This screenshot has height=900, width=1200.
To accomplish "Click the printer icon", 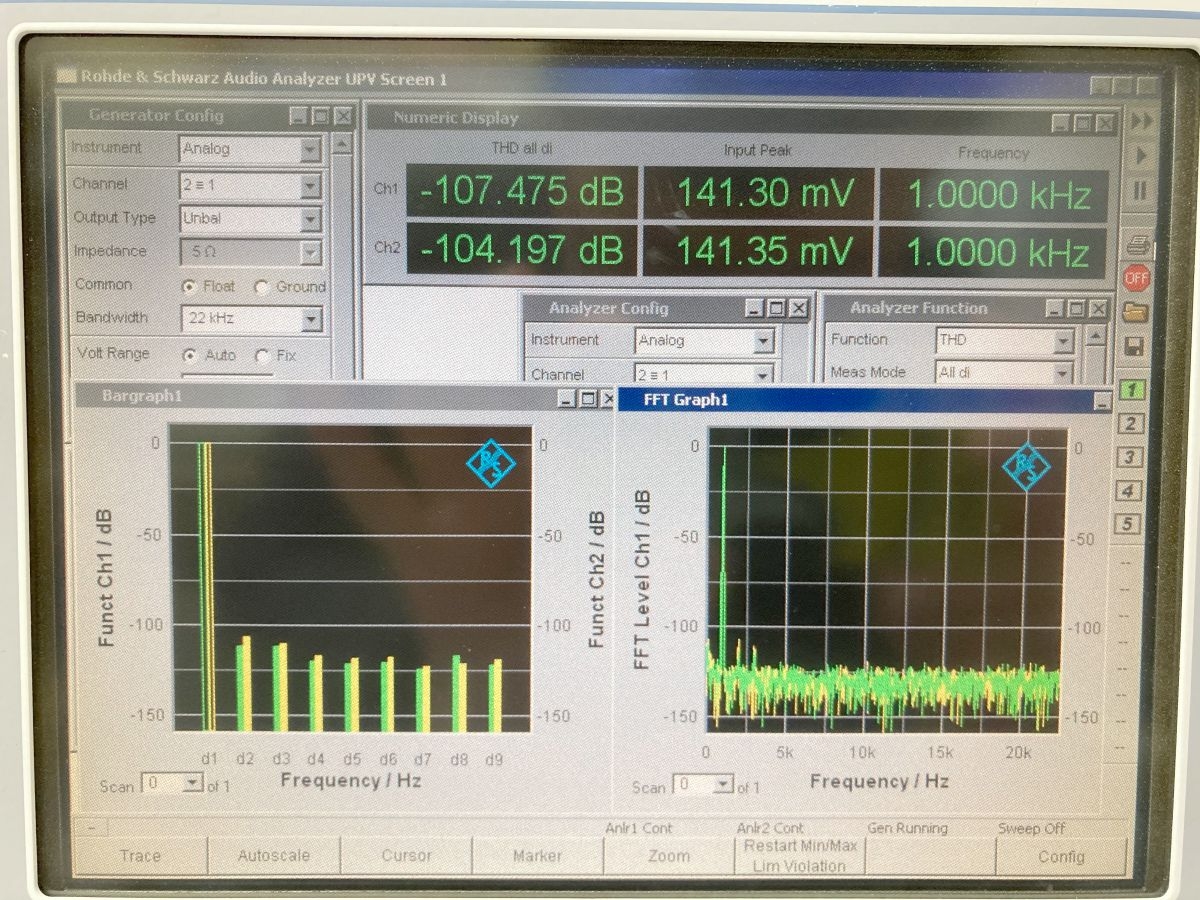I will pos(1137,244).
